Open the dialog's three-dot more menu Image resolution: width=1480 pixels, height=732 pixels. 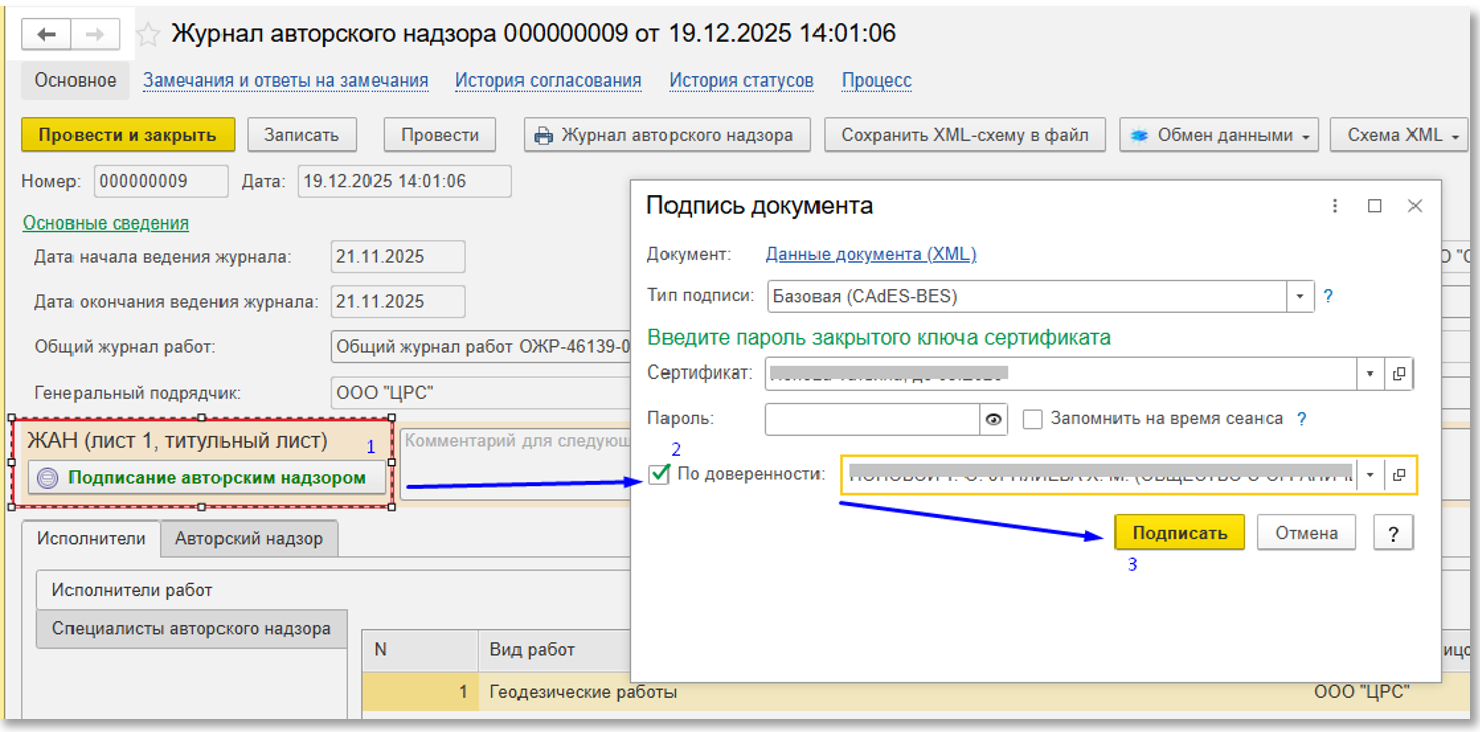pos(1335,206)
